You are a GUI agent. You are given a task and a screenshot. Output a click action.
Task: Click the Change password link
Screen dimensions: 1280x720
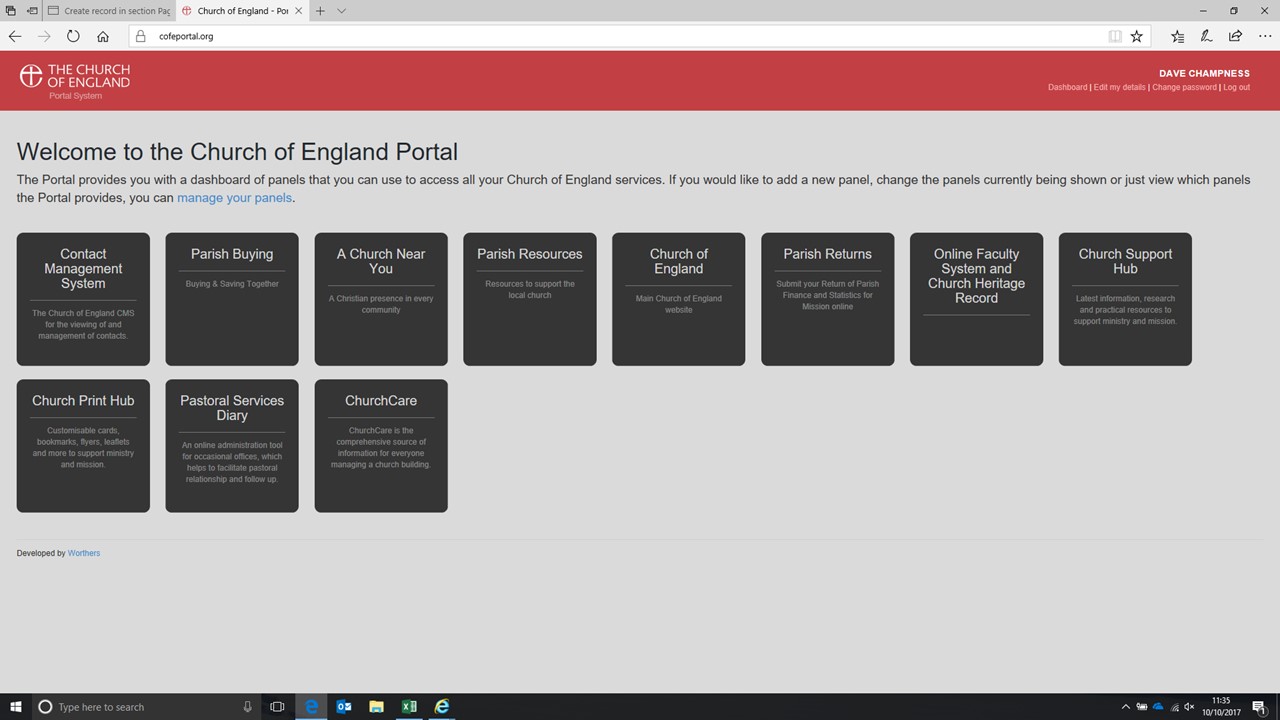1184,87
